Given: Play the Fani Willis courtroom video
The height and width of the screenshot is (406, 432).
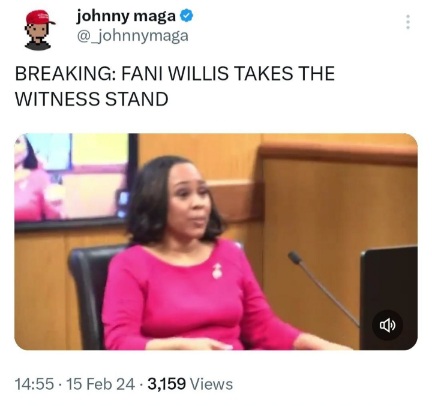Looking at the screenshot, I should point(216,241).
